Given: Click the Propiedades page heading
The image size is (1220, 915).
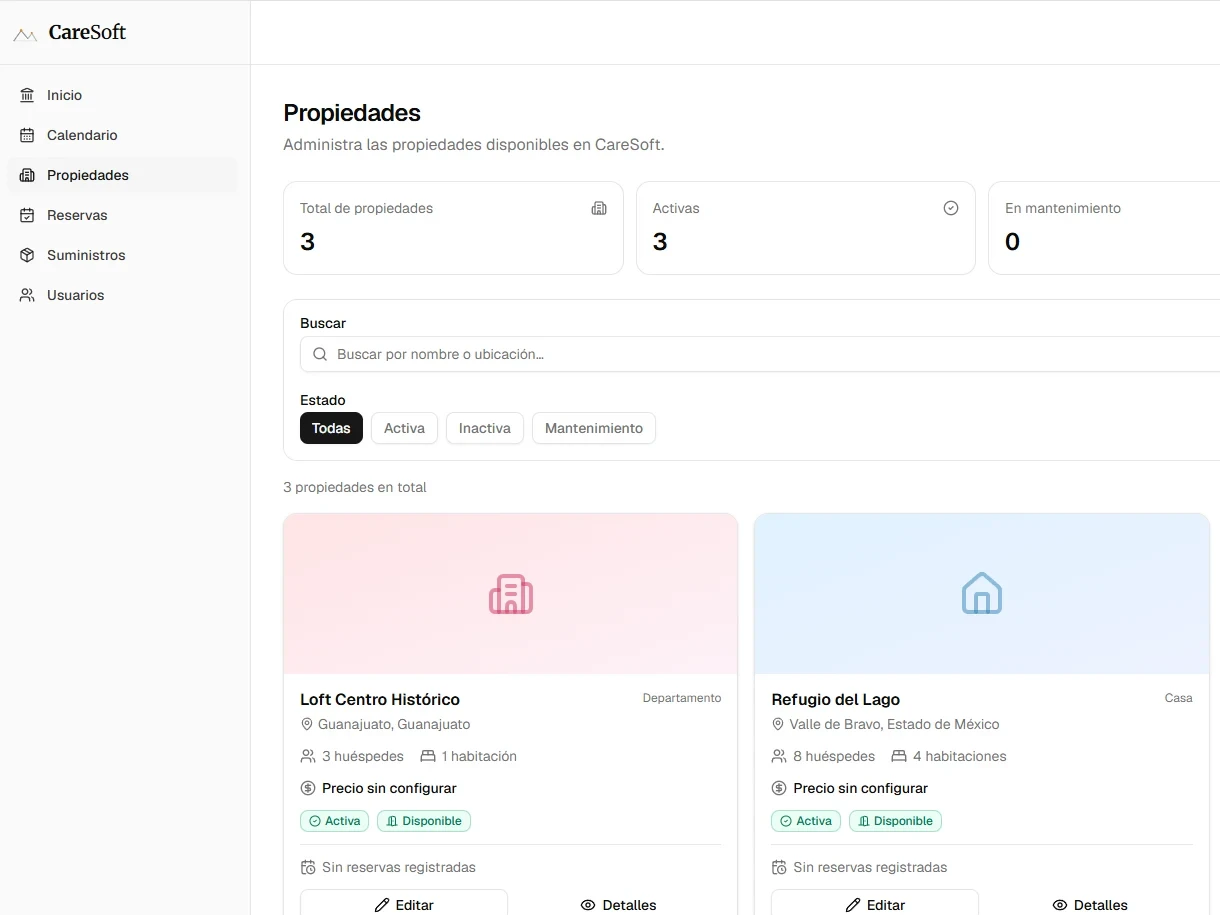Looking at the screenshot, I should click(352, 113).
